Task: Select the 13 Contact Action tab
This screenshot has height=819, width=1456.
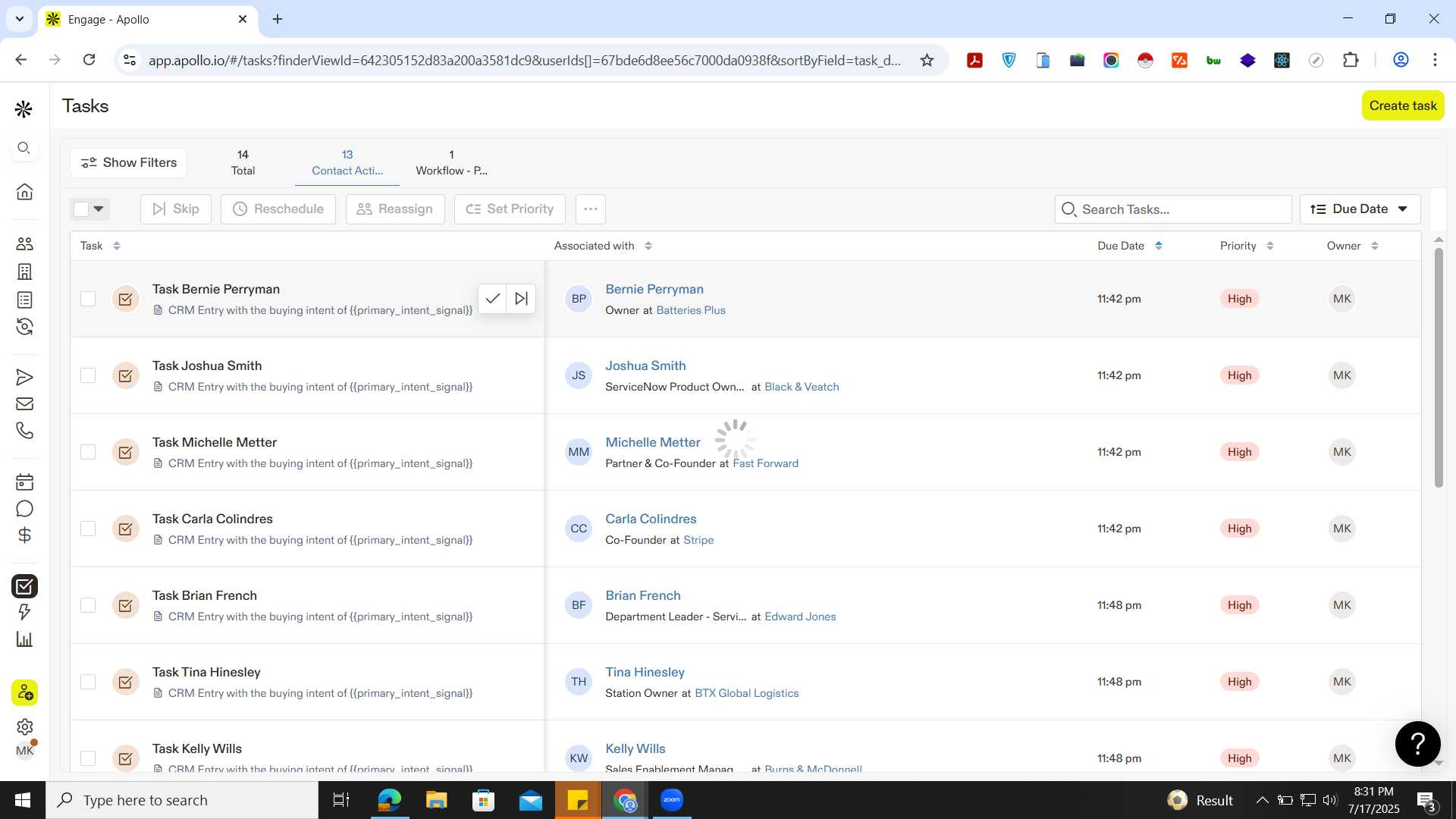Action: 347,162
